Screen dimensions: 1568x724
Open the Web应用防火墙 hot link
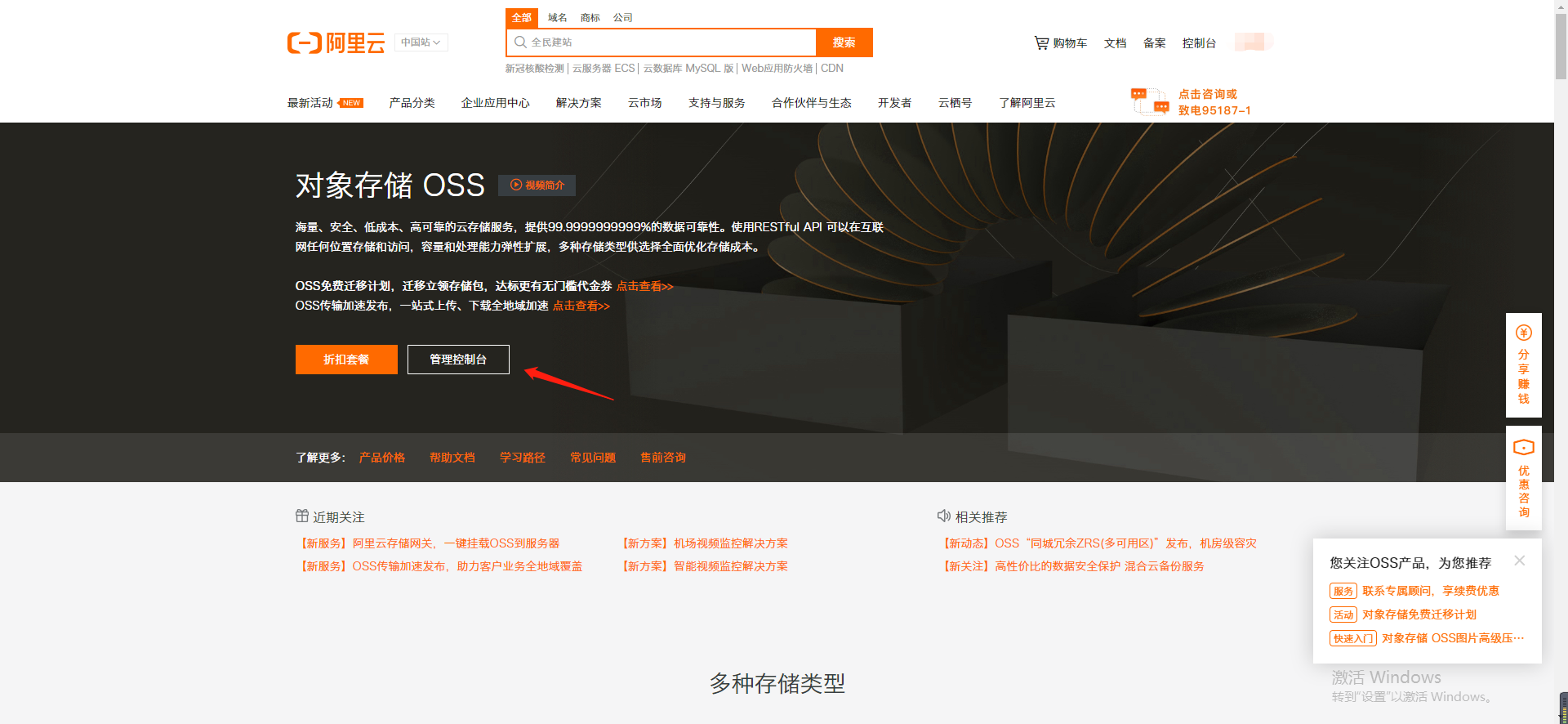point(777,69)
